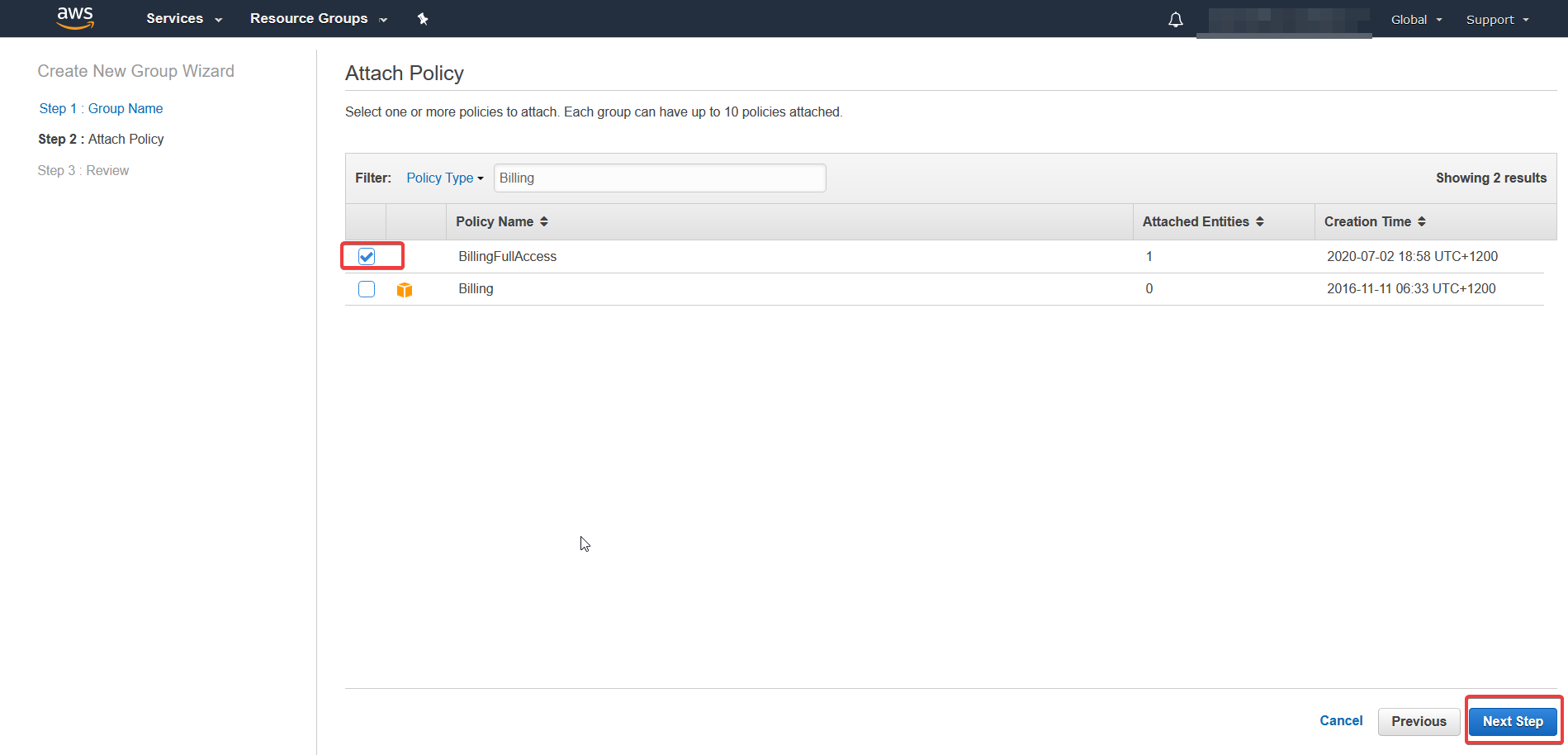
Task: Click the Billing filter search field
Action: pyautogui.click(x=659, y=178)
